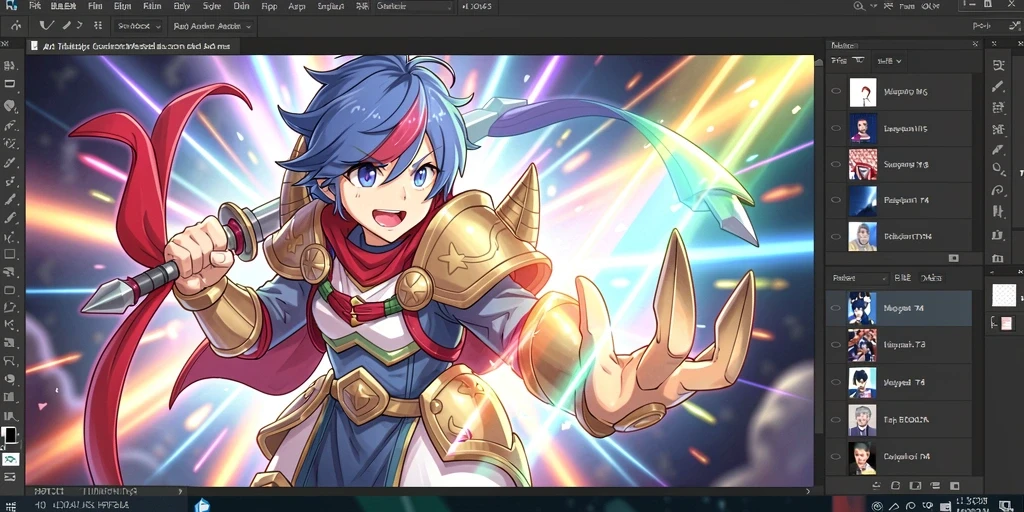The image size is (1024, 512).
Task: Toggle the eye of the highlighted selected layer
Action: pyautogui.click(x=836, y=308)
